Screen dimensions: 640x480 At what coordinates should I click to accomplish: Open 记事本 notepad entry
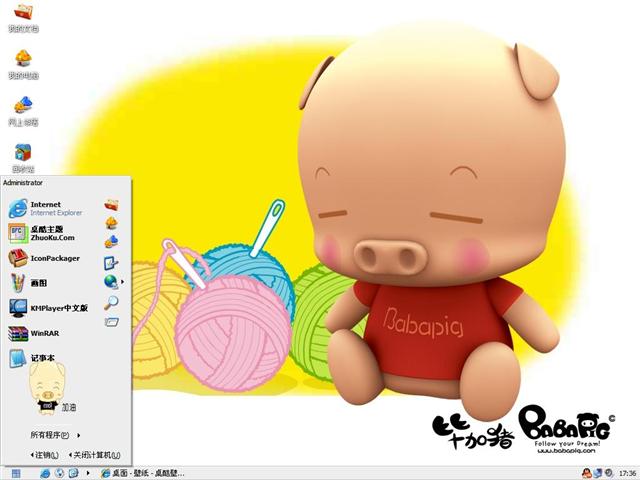tap(32, 358)
